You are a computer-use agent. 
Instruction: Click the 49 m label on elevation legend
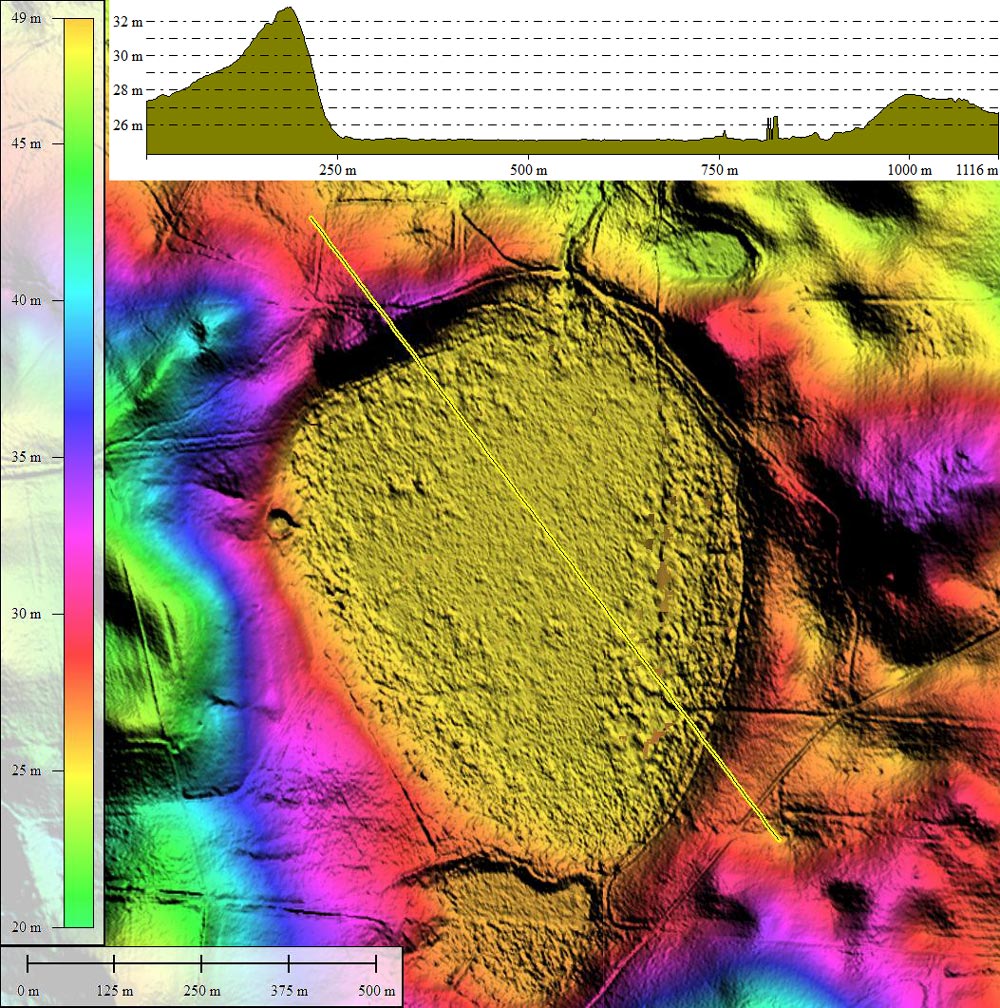[x=26, y=18]
